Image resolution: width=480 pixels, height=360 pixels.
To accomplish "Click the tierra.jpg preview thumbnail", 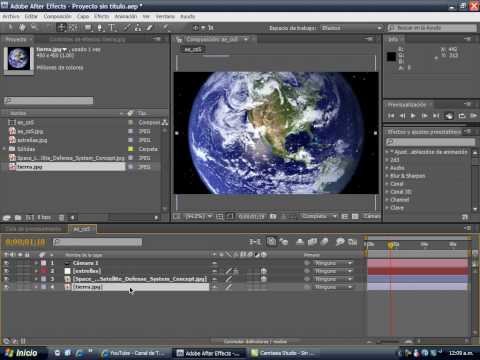I will (x=19, y=59).
